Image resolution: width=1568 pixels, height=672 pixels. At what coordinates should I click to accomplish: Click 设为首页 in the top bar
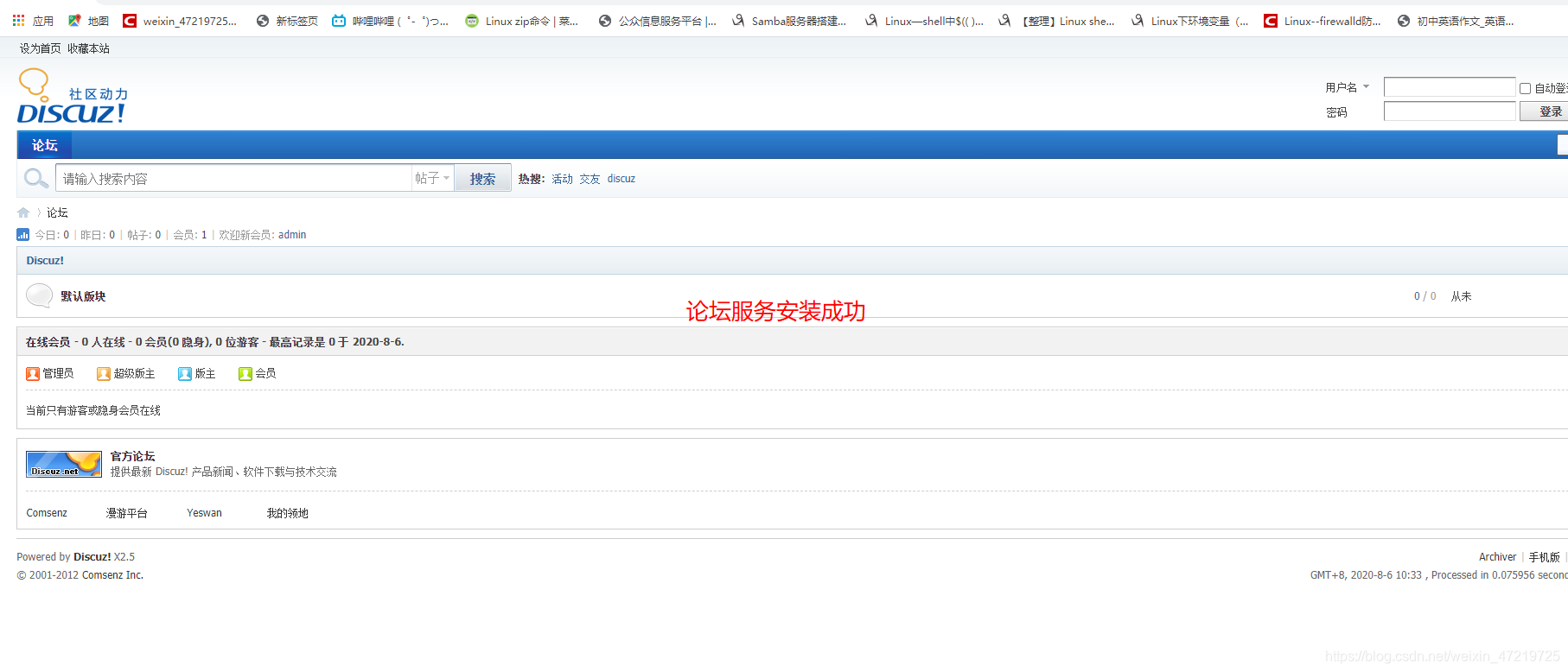41,48
